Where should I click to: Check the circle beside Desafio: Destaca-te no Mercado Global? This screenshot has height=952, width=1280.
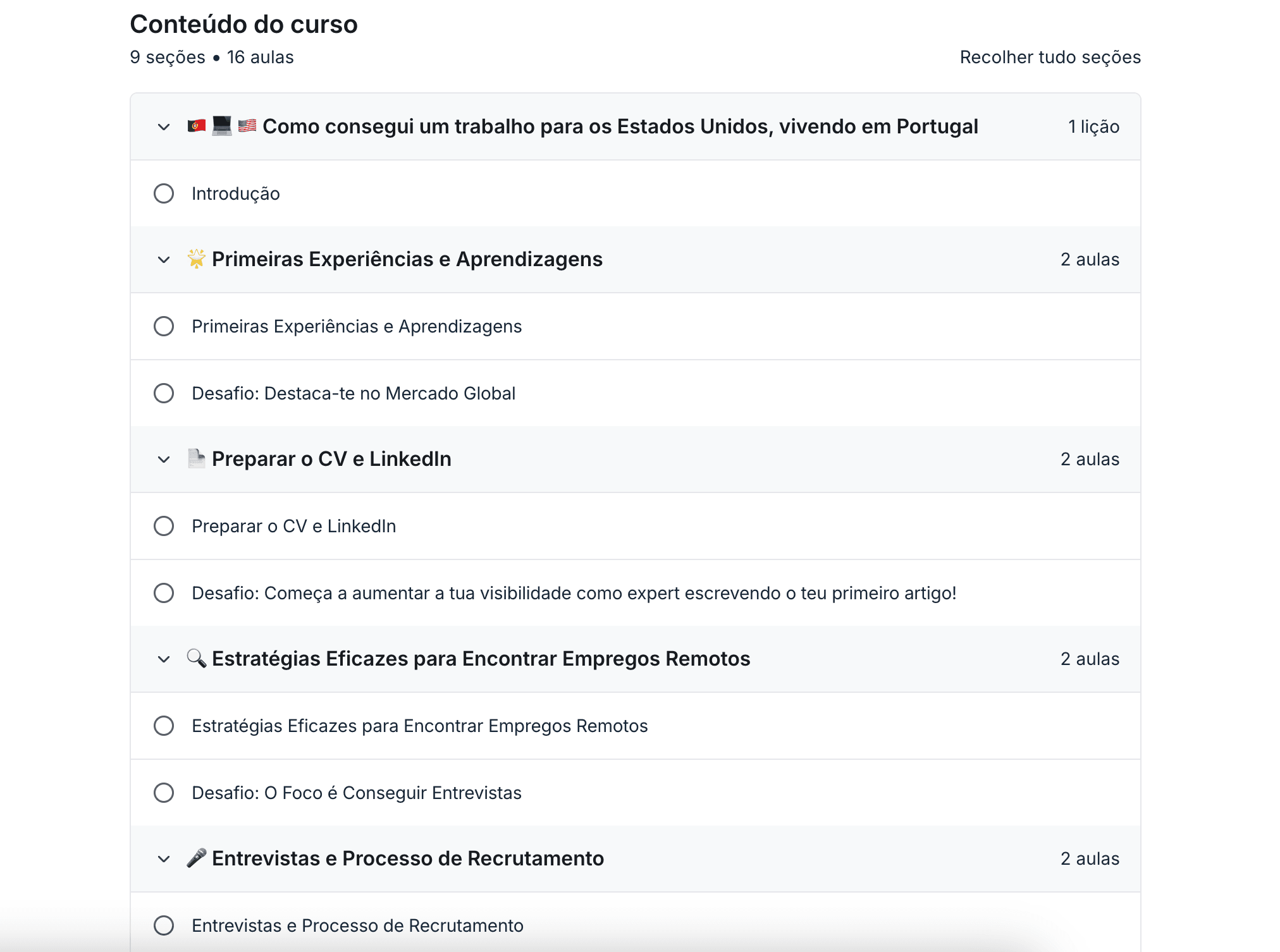(x=164, y=393)
